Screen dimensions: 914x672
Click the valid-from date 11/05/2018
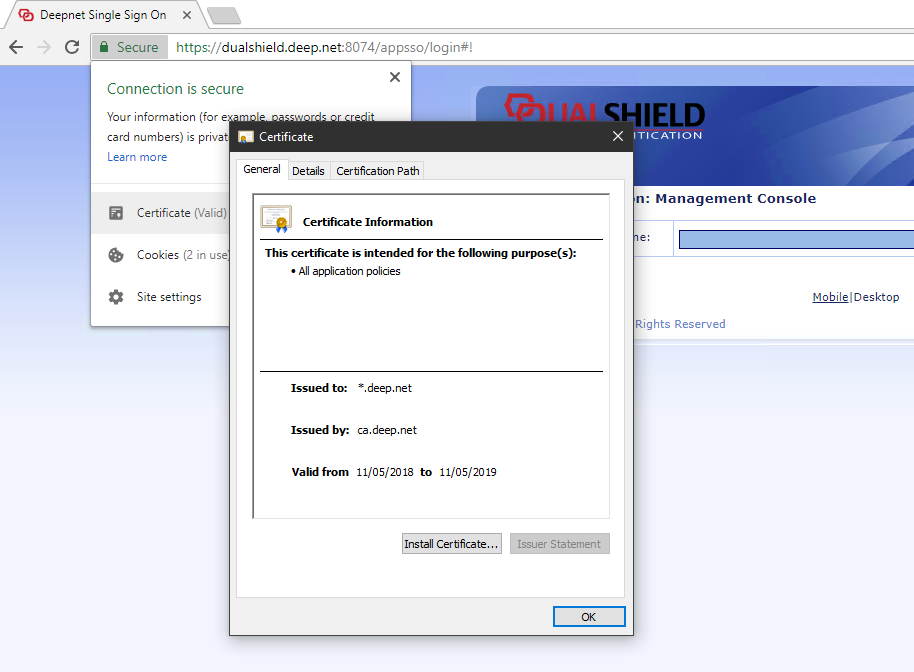point(385,472)
